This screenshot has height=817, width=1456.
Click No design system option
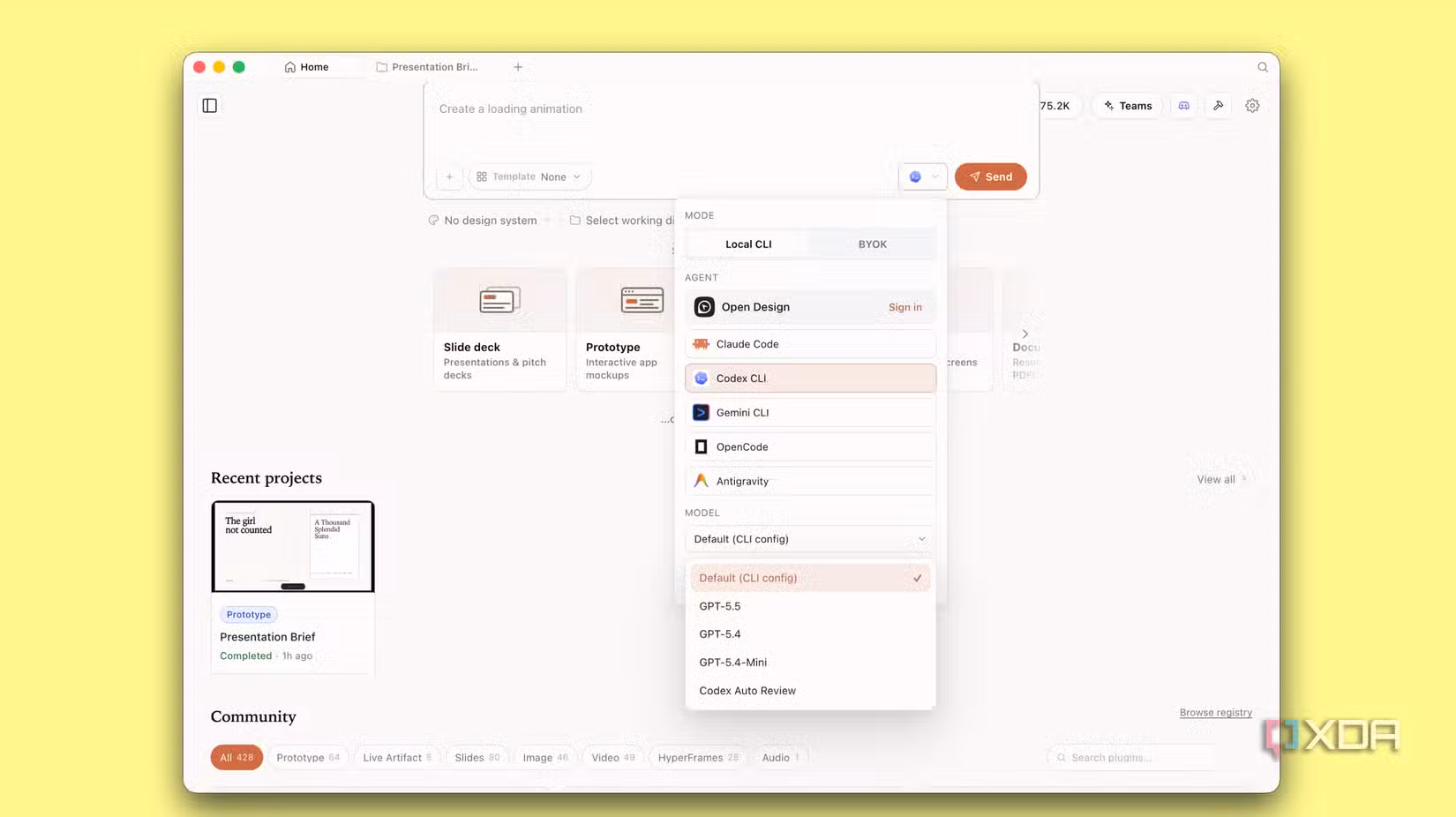pyautogui.click(x=483, y=221)
